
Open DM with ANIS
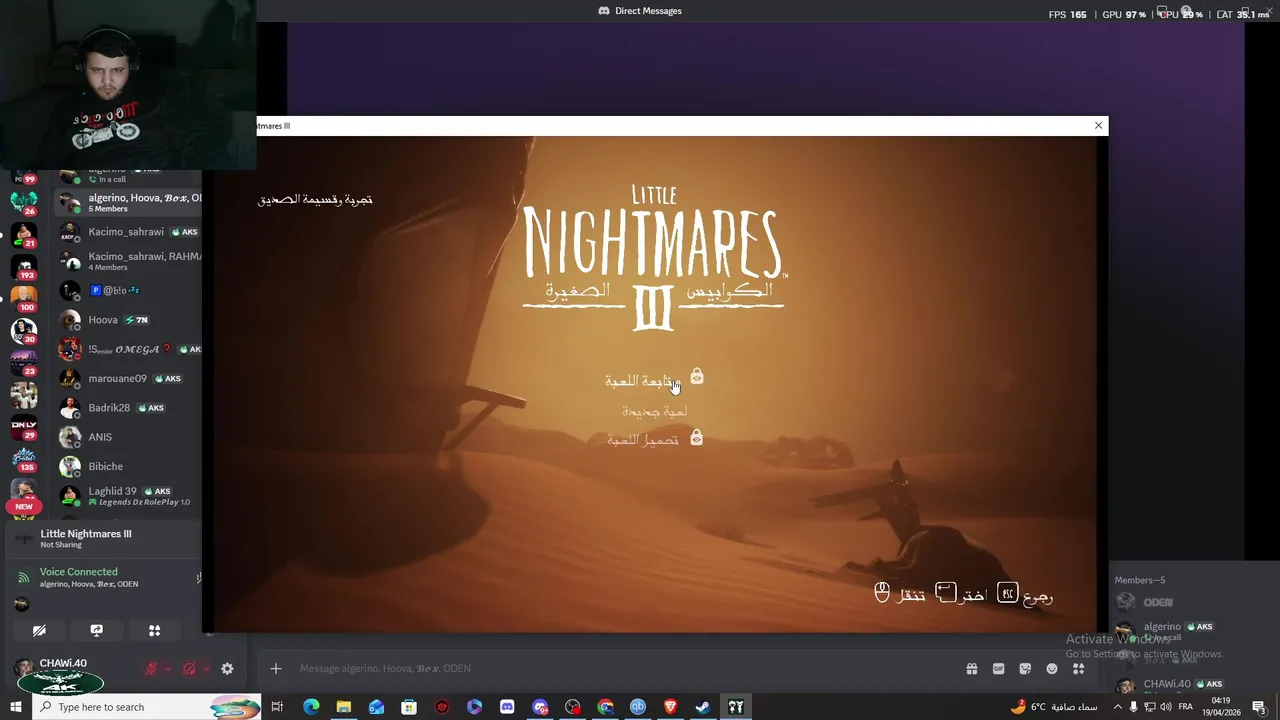(128, 437)
